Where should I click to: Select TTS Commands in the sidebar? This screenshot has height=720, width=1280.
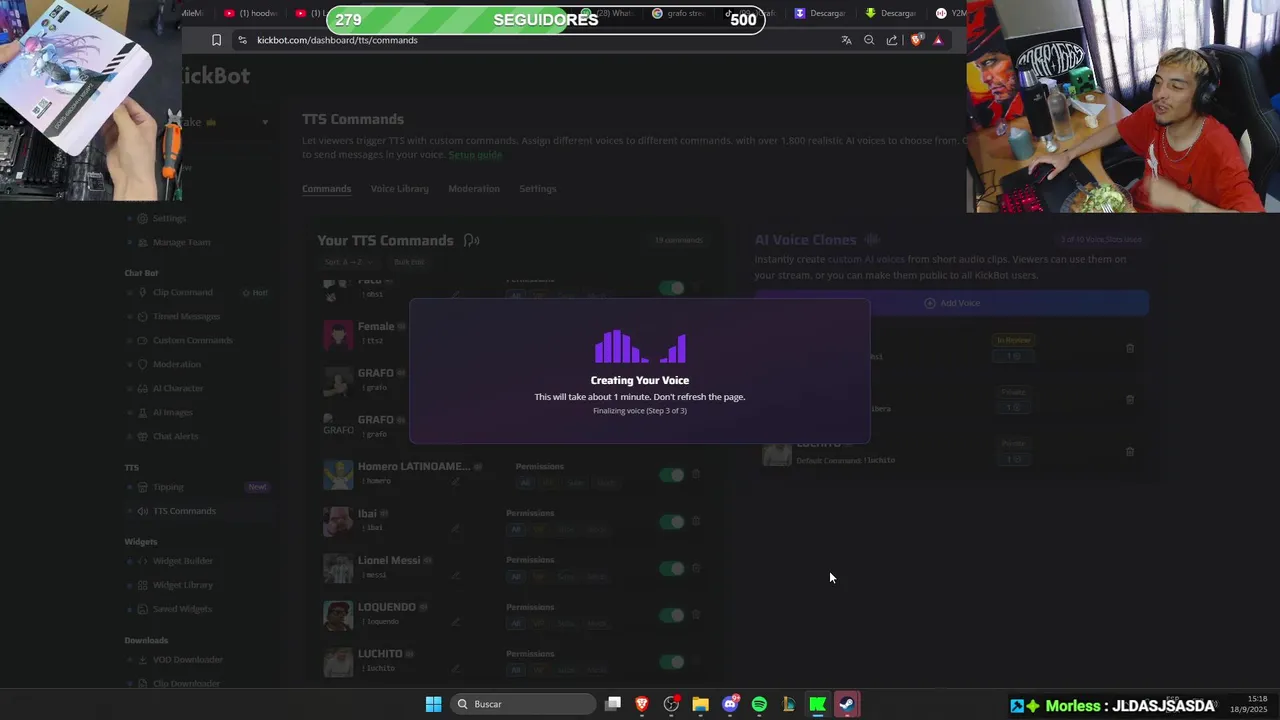tap(184, 511)
